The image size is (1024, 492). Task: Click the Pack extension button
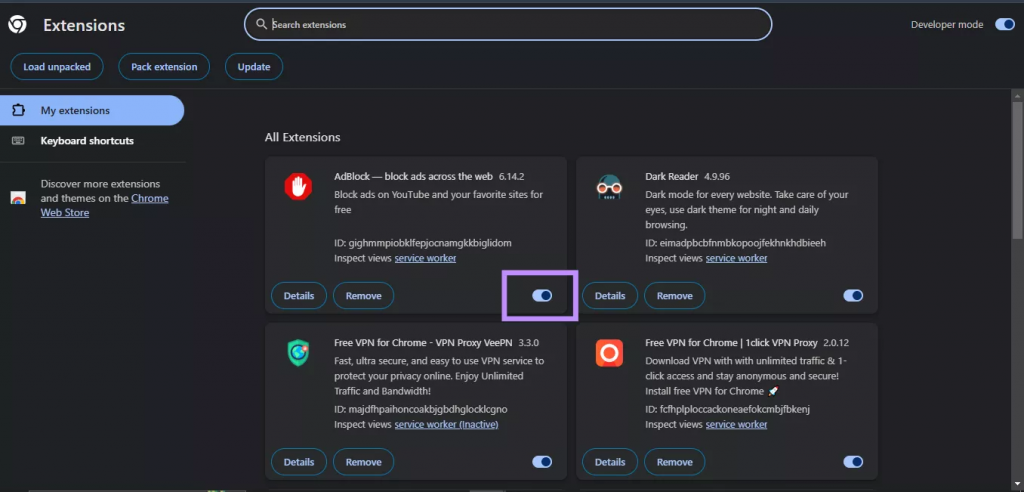click(x=164, y=67)
